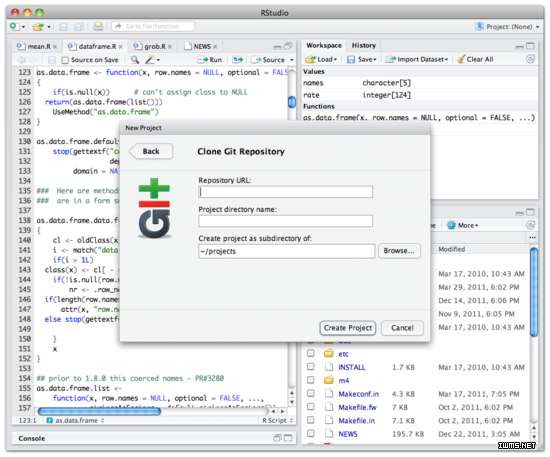
Task: Click the Re-run previous region icon
Action: [237, 60]
